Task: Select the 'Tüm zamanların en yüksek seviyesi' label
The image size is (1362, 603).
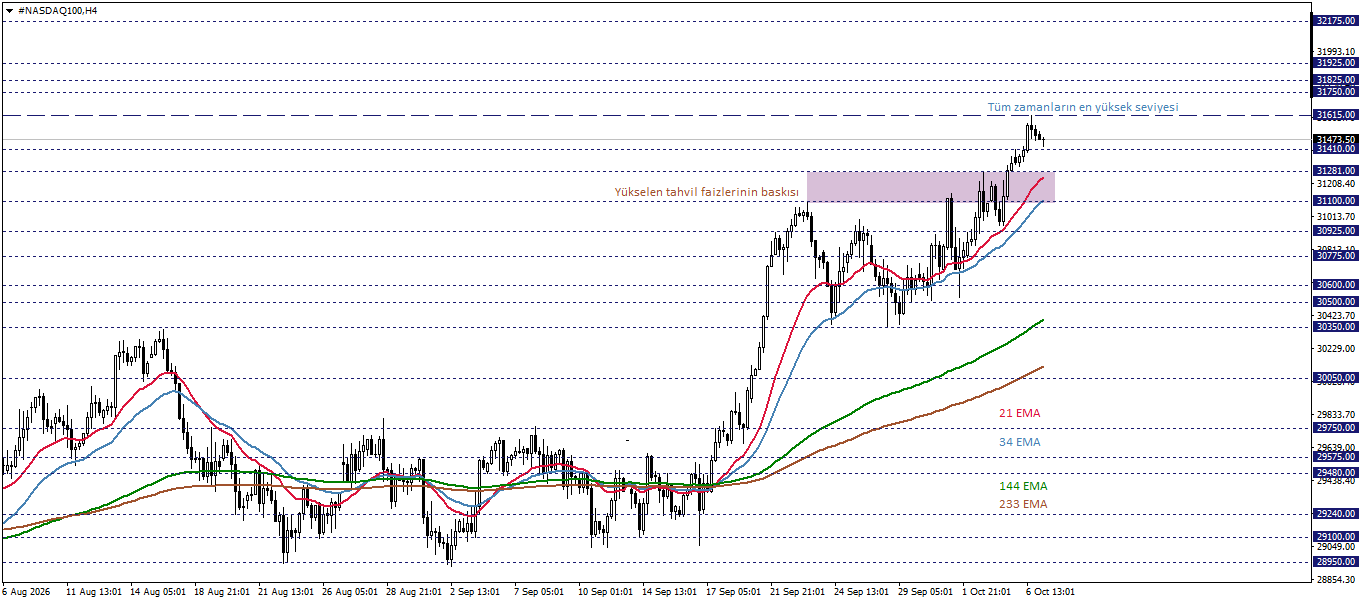Action: pos(1083,107)
